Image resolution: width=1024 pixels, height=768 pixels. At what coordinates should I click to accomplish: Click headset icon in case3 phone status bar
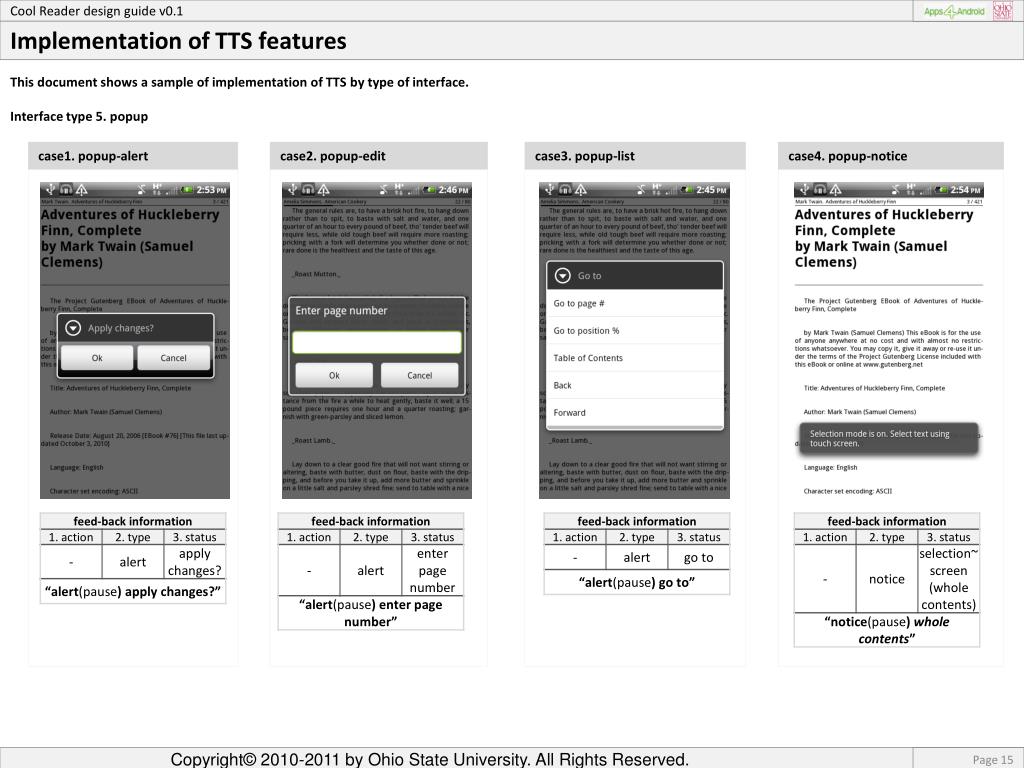[x=565, y=189]
